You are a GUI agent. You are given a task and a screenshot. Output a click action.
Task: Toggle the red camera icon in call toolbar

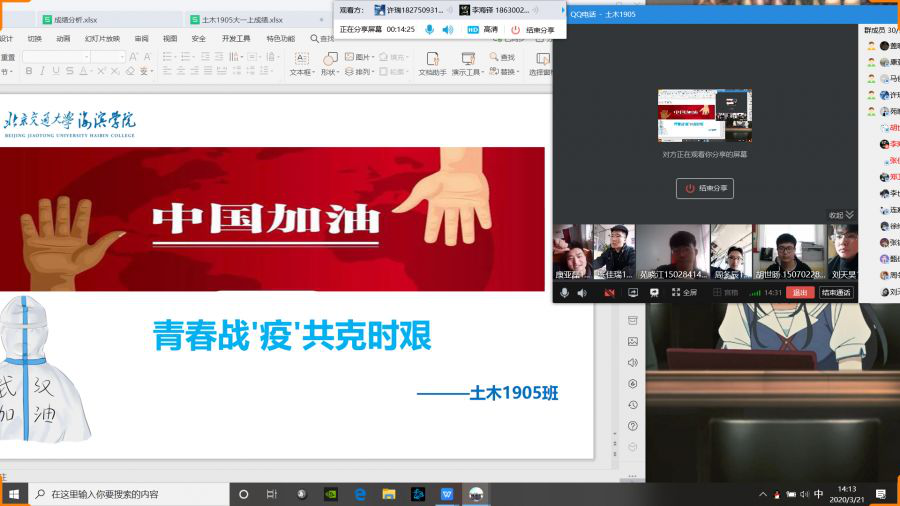(x=608, y=293)
